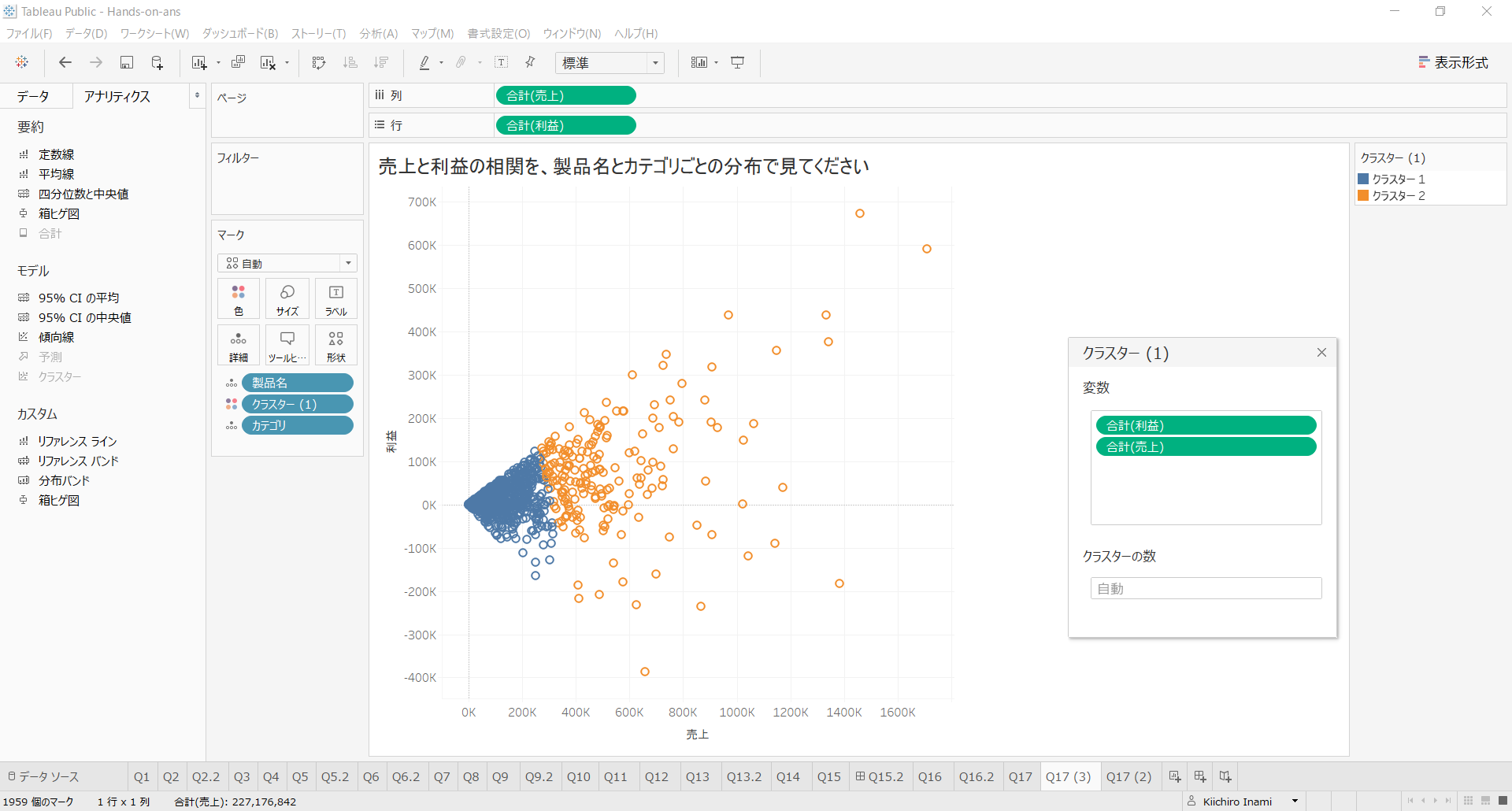The image size is (1512, 811).
Task: Add a new dashboard tab icon
Action: pos(1200,776)
